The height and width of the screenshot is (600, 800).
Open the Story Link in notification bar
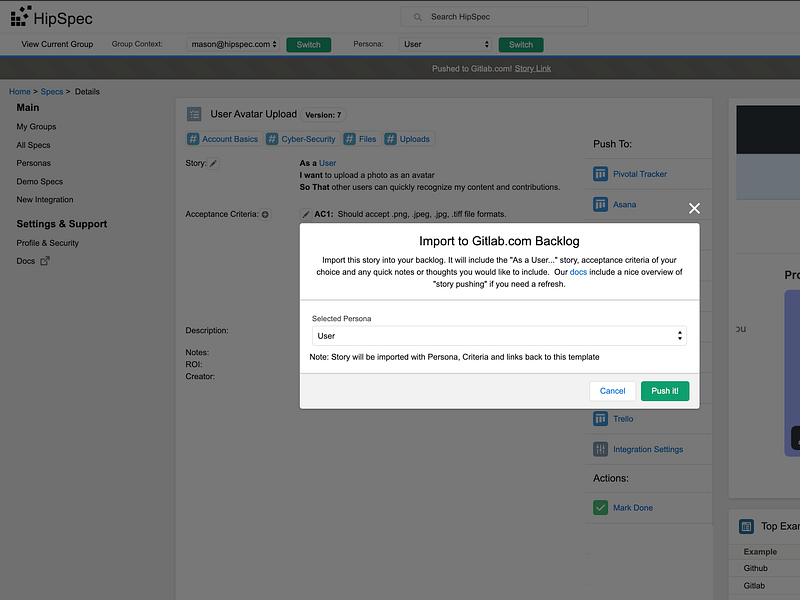point(533,68)
